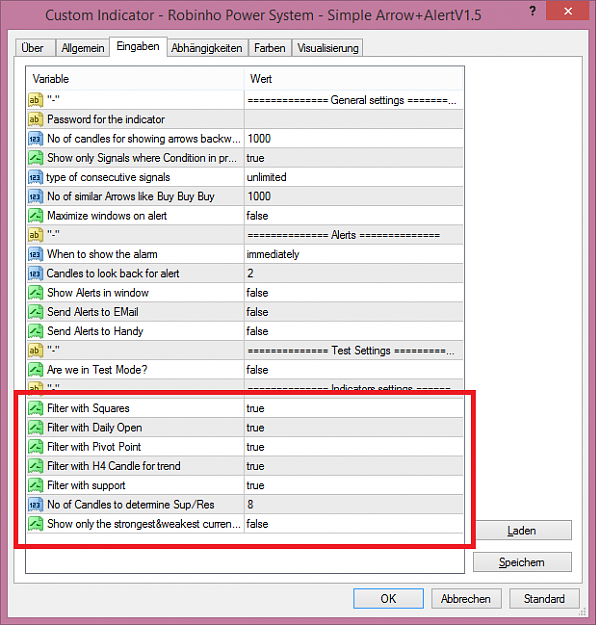Click the icon beside Filter with H4 Candle for trend

(35, 466)
